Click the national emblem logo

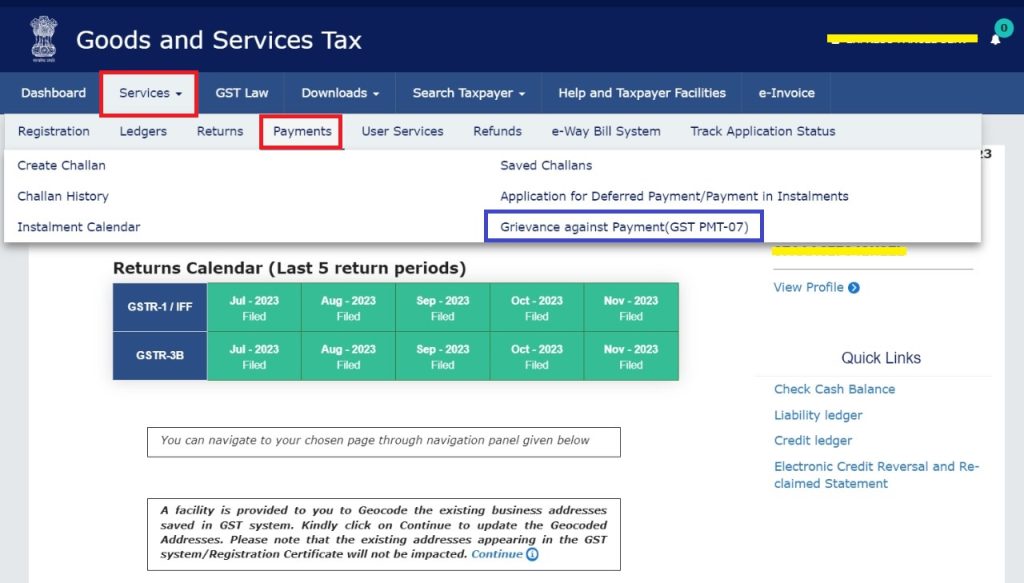[x=43, y=40]
